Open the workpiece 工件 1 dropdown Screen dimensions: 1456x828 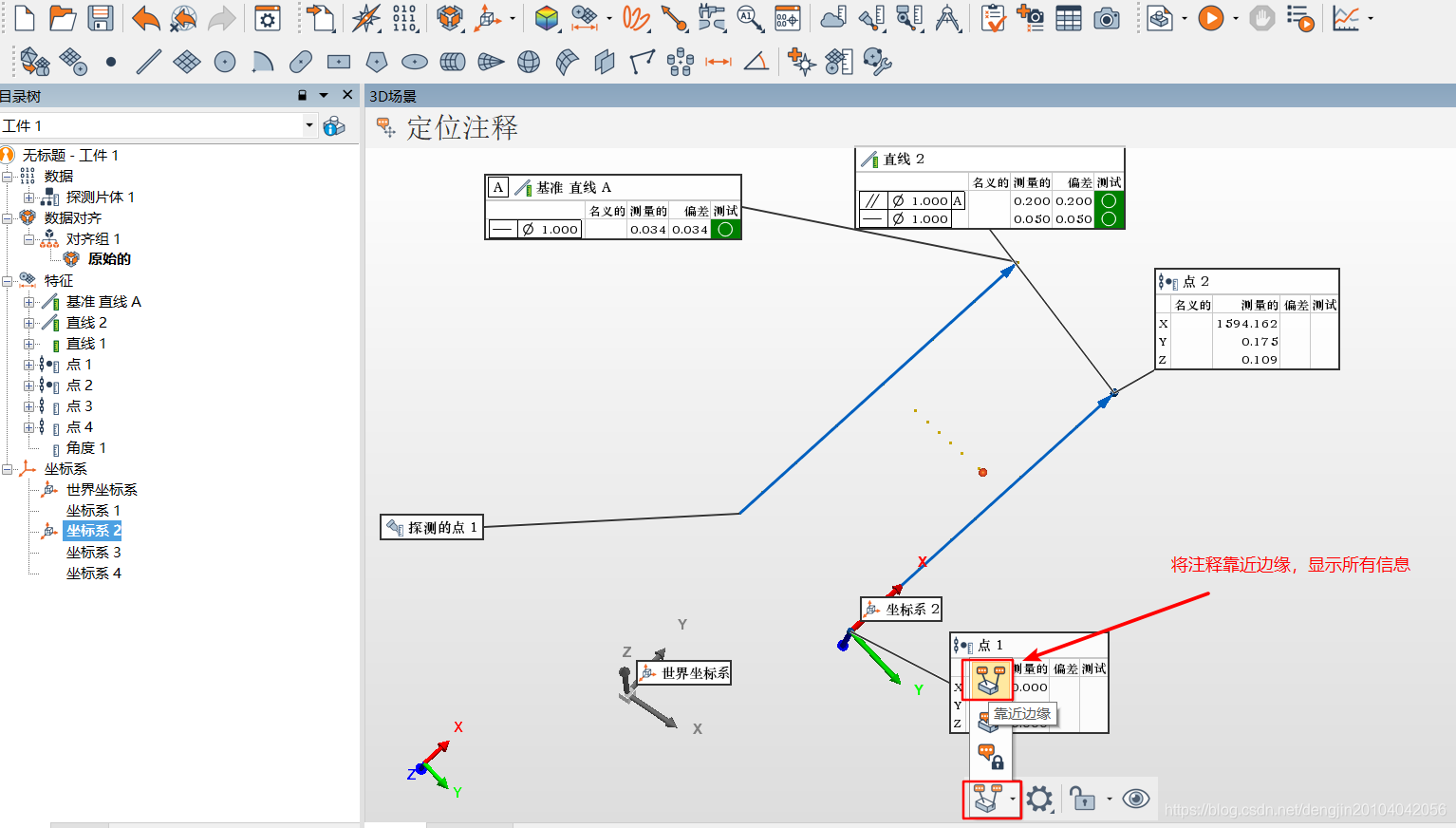coord(309,125)
